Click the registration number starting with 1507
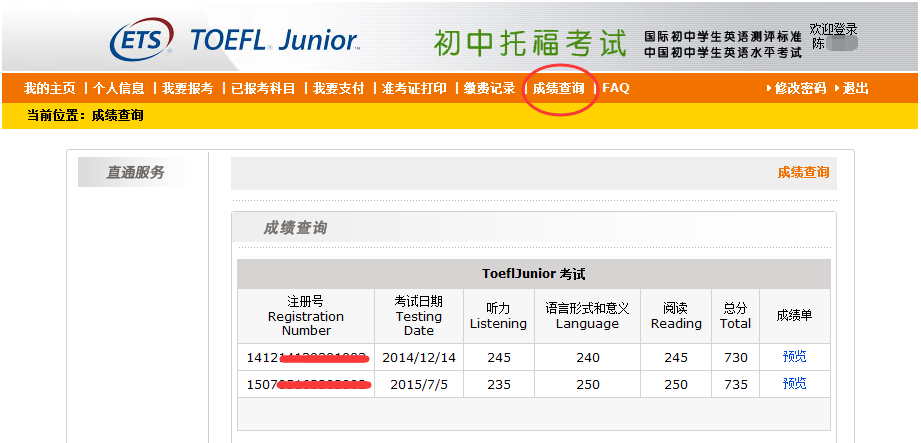The width and height of the screenshot is (921, 443). pyautogui.click(x=306, y=384)
